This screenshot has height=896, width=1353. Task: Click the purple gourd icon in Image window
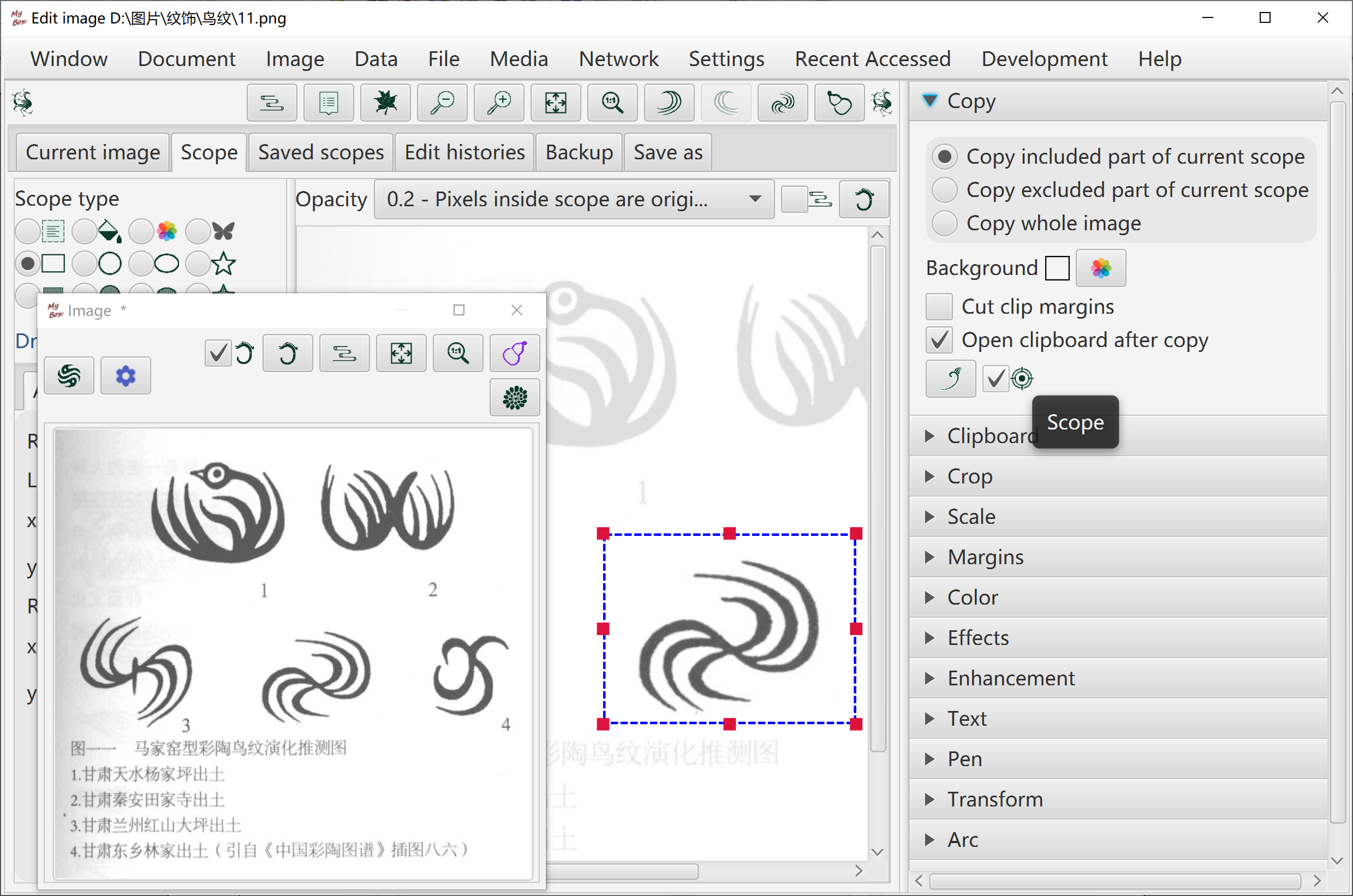point(515,353)
